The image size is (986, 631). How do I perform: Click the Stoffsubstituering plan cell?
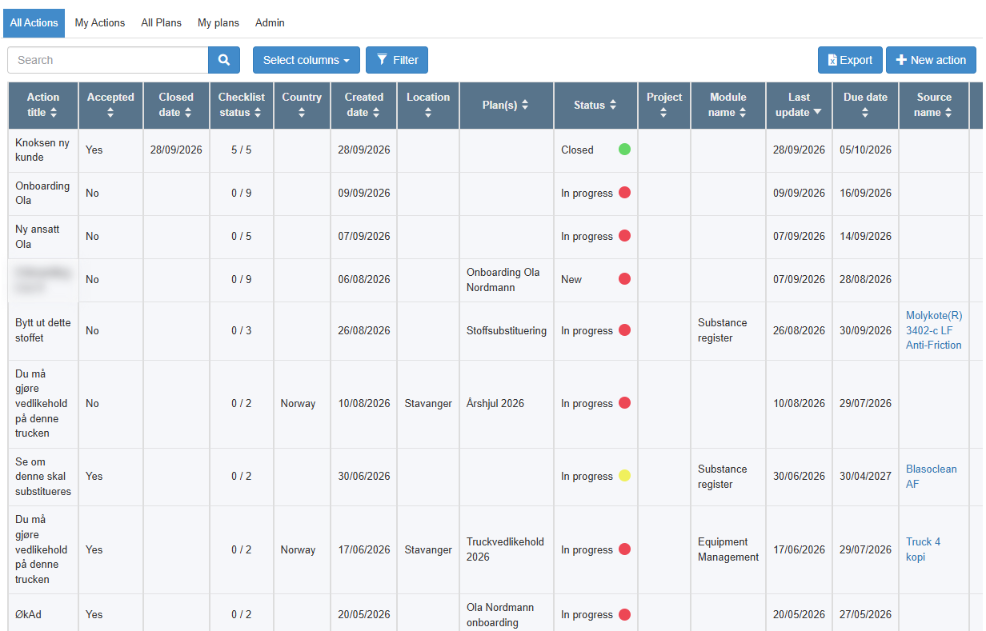506,330
